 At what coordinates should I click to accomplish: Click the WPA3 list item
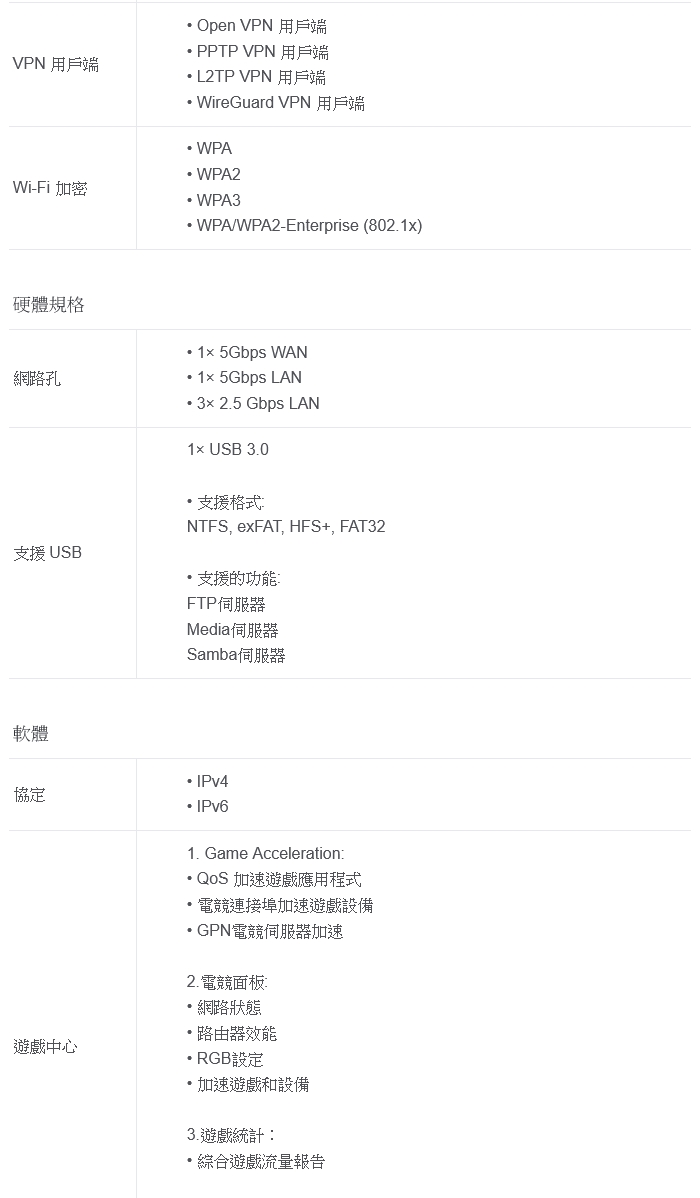(x=218, y=200)
